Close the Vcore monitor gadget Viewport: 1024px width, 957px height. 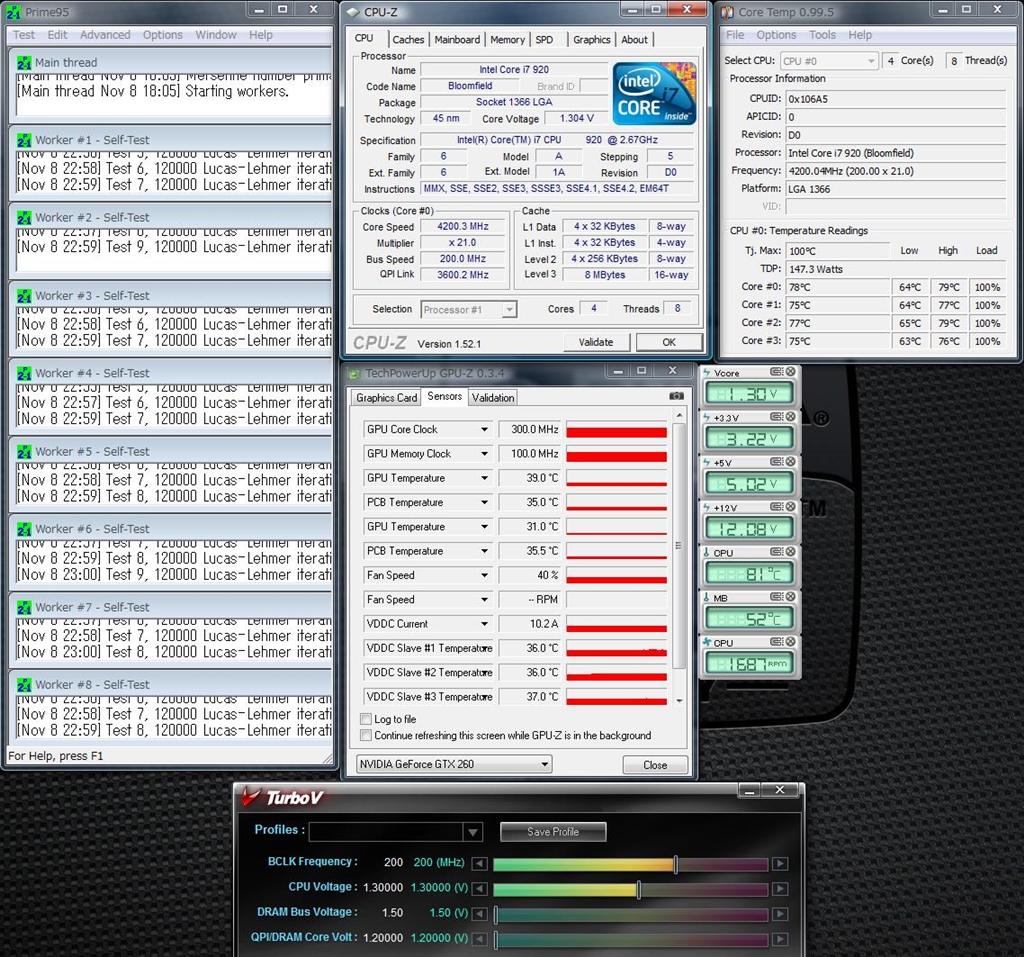coord(791,372)
